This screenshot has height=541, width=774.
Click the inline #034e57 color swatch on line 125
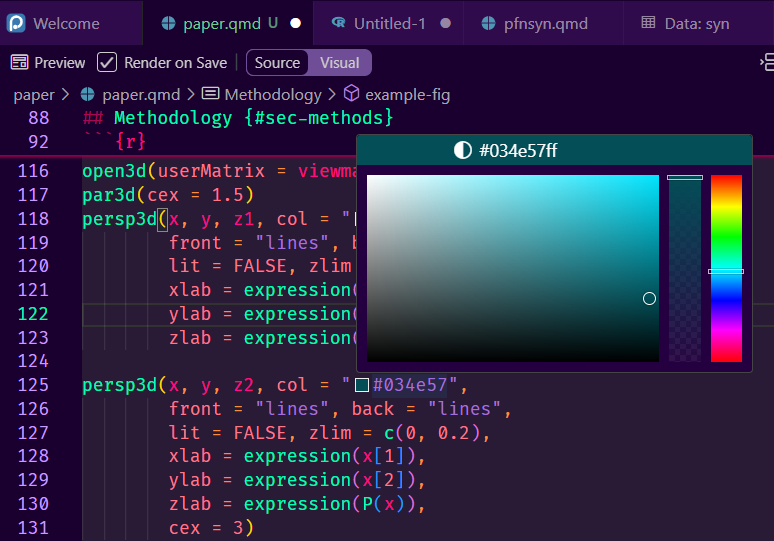[x=361, y=385]
